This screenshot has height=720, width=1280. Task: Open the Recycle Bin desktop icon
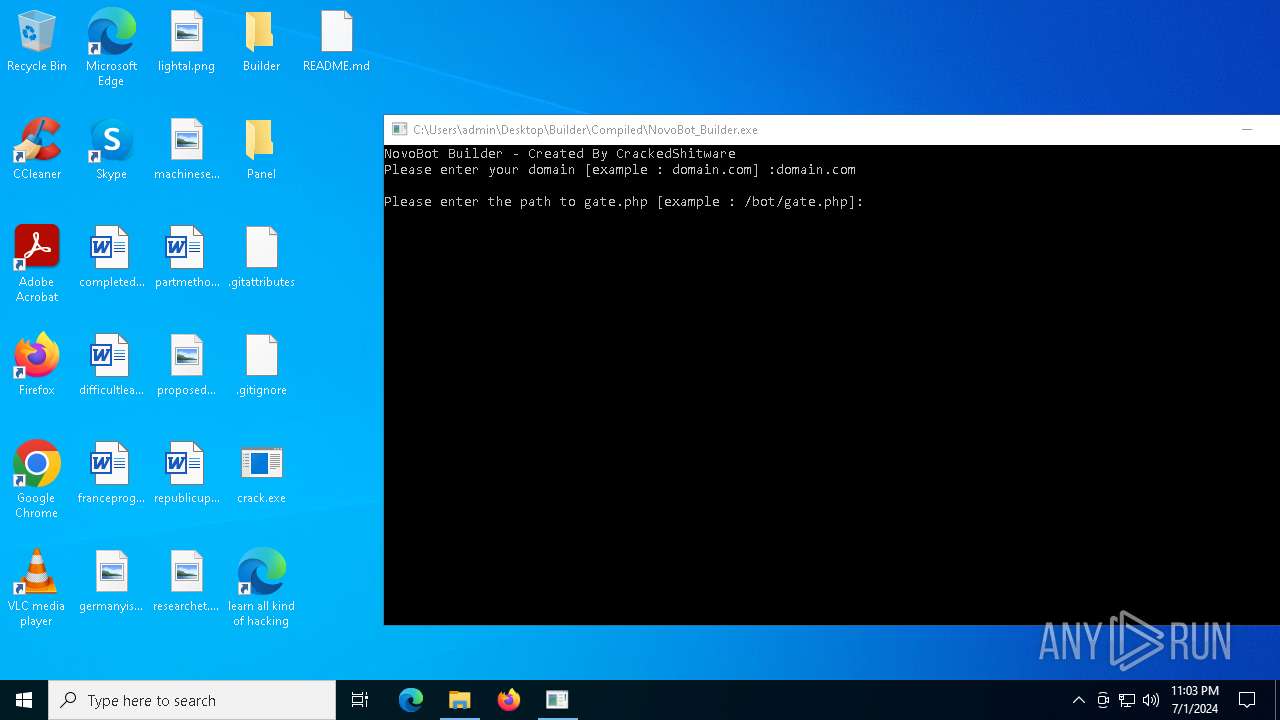[37, 42]
